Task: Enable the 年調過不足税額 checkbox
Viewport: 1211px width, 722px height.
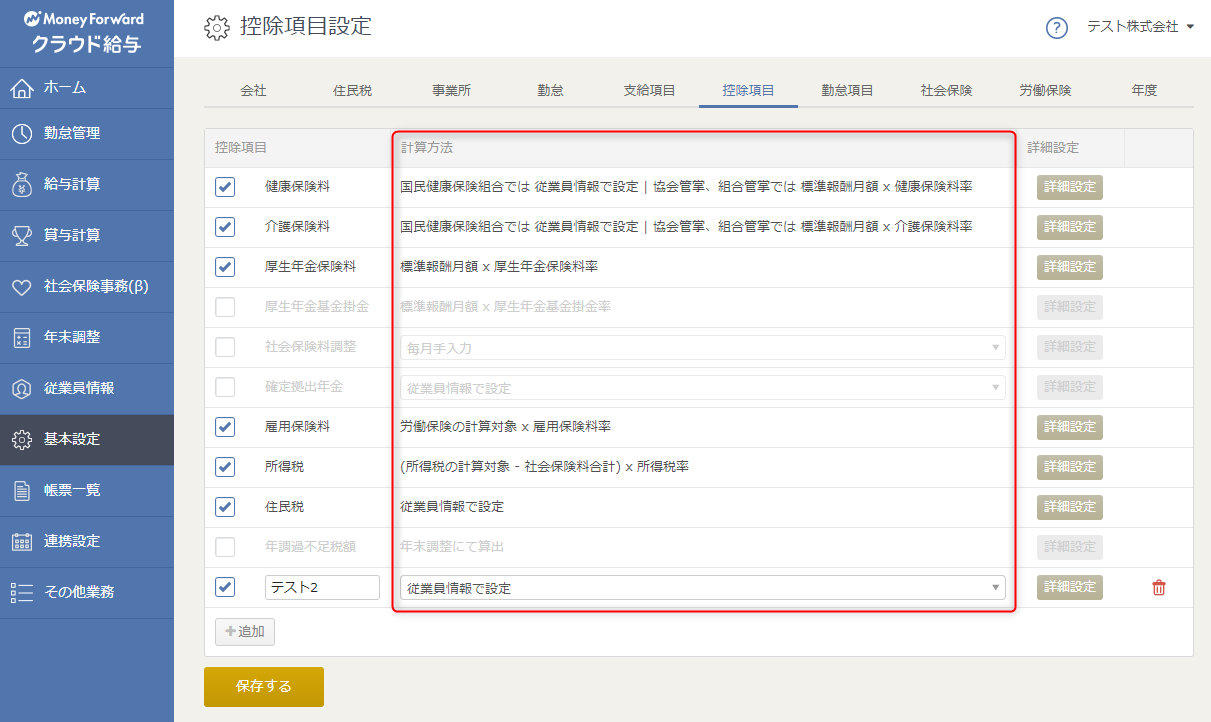Action: coord(225,547)
